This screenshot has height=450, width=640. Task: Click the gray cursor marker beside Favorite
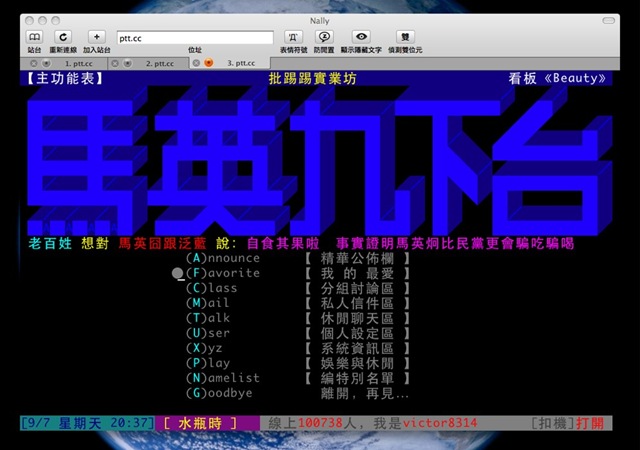178,273
